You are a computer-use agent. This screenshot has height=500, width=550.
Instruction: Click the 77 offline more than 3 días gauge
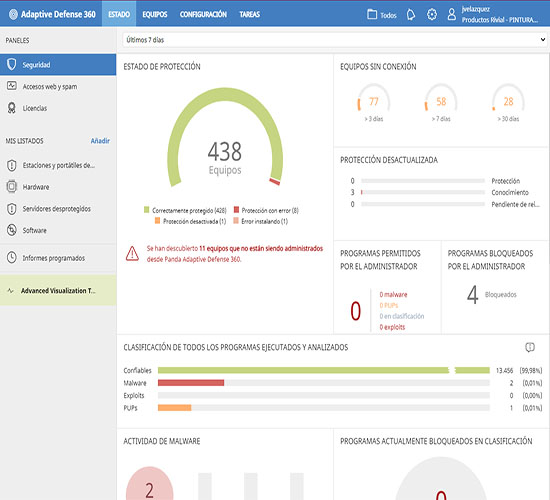click(x=374, y=102)
